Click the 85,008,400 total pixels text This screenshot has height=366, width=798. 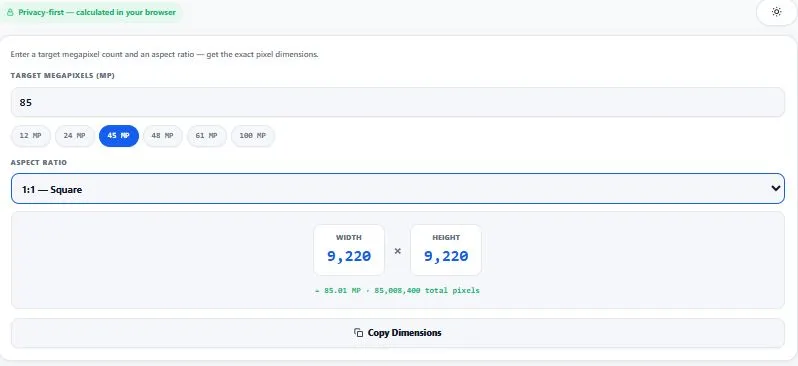427,291
